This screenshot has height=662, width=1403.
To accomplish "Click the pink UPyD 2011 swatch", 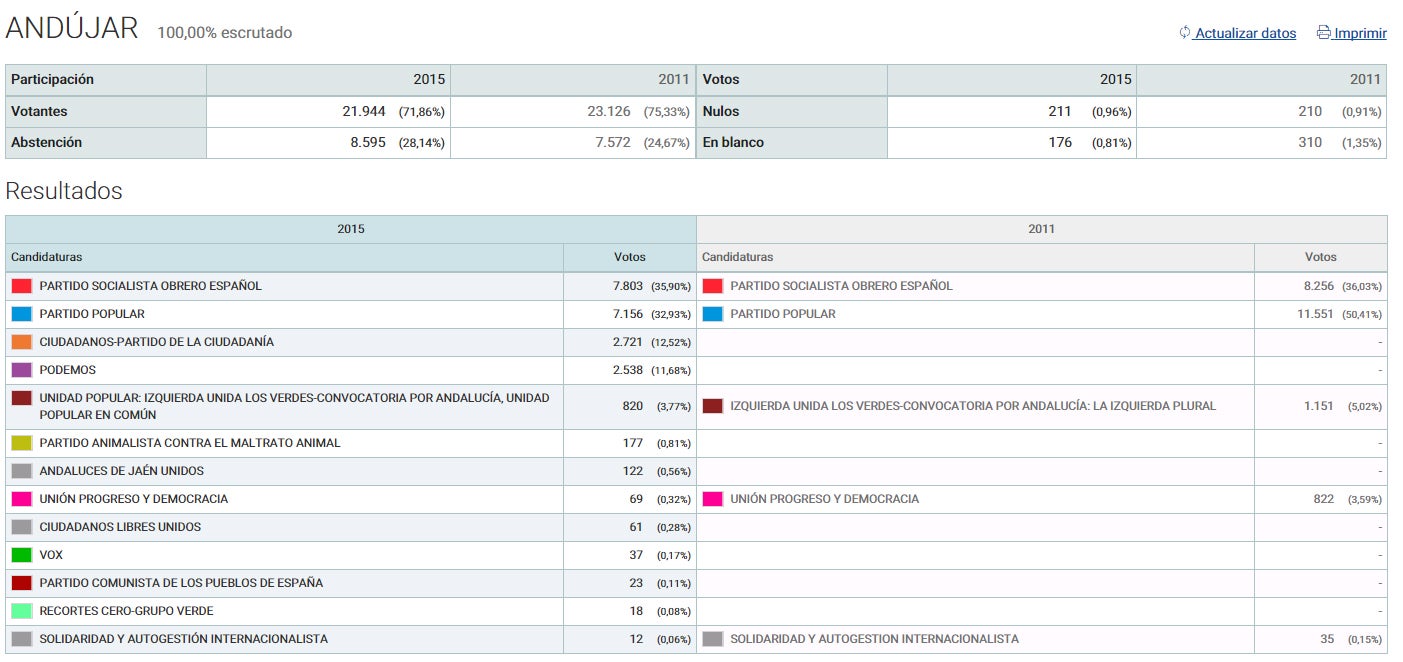I will 712,499.
